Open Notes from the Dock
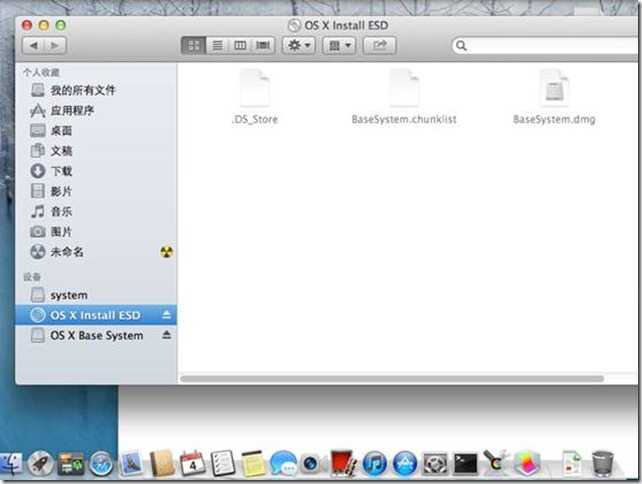Viewport: 642px width, 484px height. [252, 464]
